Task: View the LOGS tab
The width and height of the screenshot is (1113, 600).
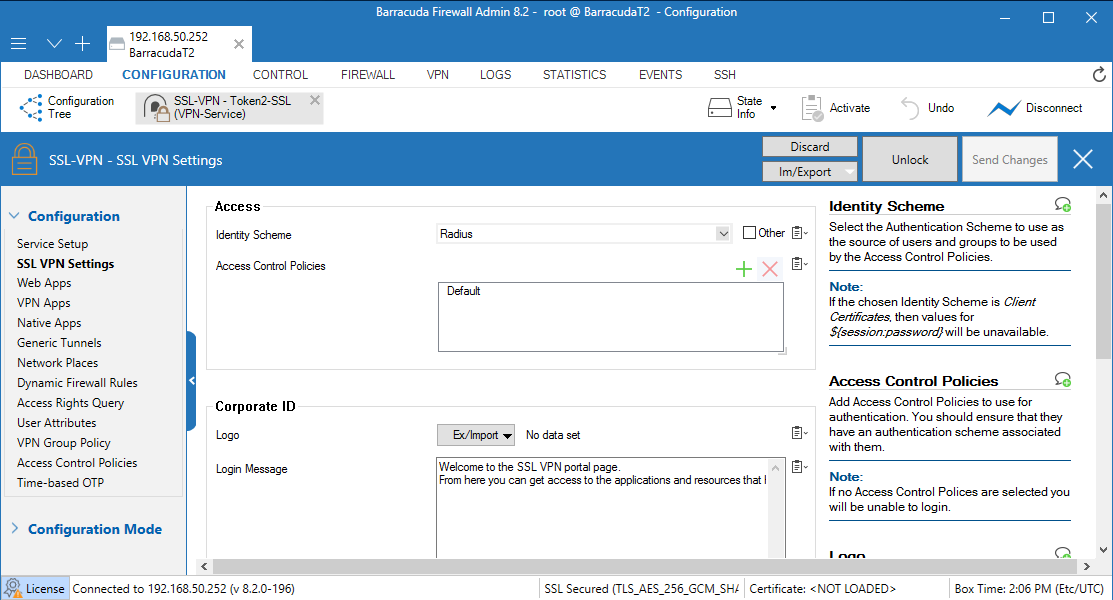Action: [495, 75]
